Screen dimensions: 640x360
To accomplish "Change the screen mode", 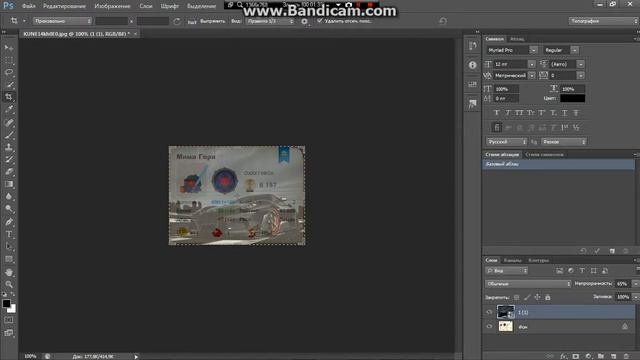I will 9,333.
